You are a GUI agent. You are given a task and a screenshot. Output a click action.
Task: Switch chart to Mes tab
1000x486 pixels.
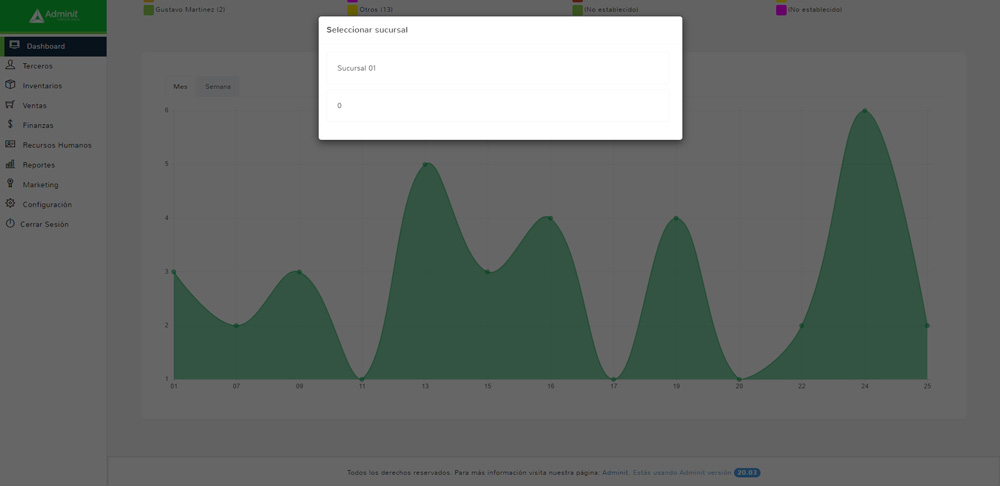tap(180, 87)
